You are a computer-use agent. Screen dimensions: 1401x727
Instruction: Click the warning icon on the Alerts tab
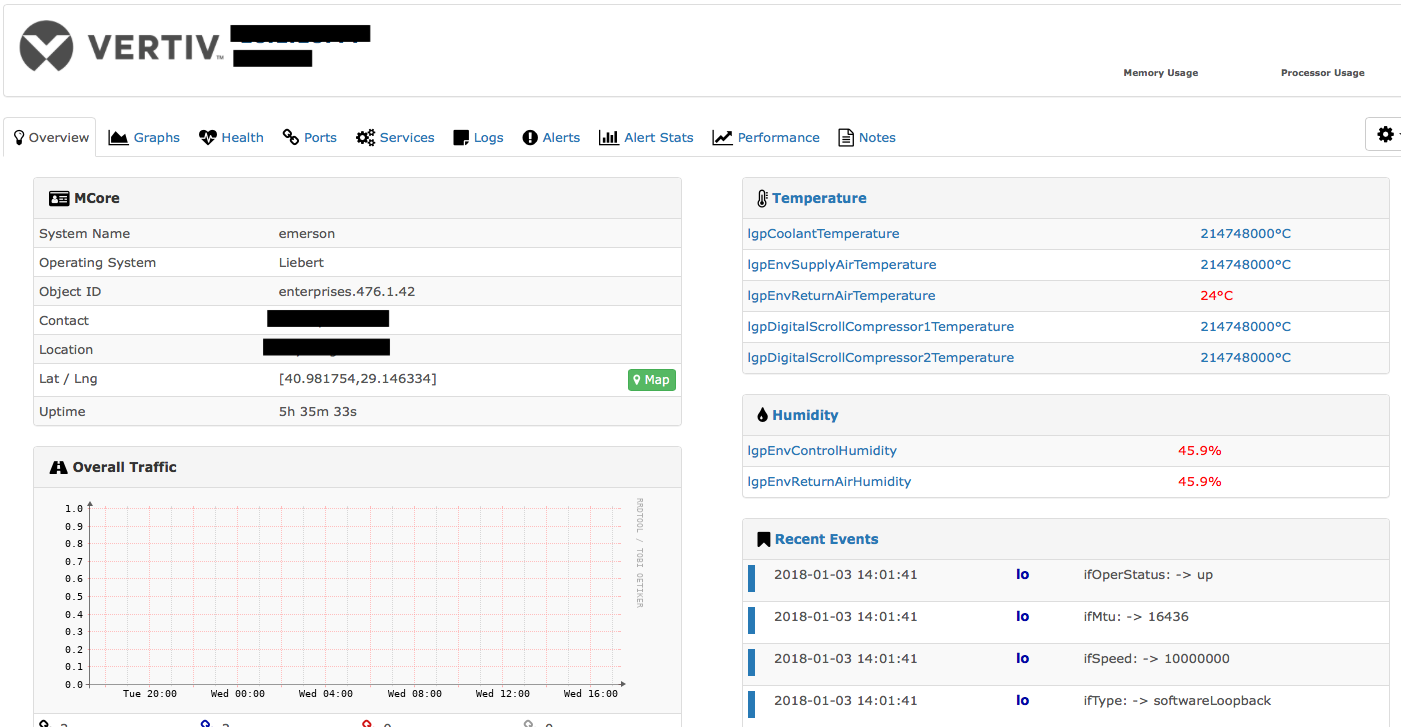tap(529, 137)
